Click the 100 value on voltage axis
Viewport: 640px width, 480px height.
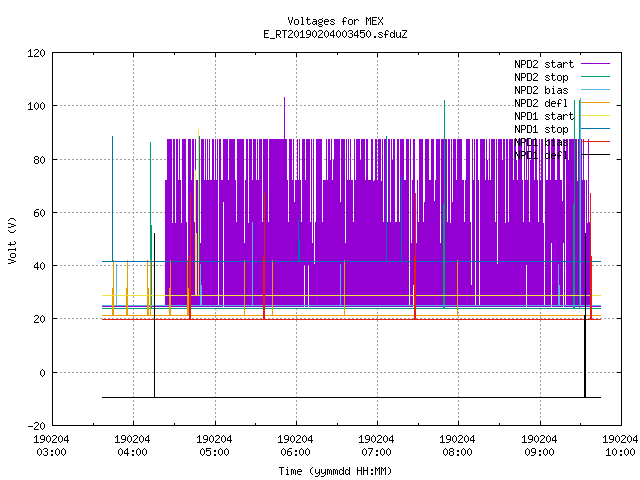[36, 106]
